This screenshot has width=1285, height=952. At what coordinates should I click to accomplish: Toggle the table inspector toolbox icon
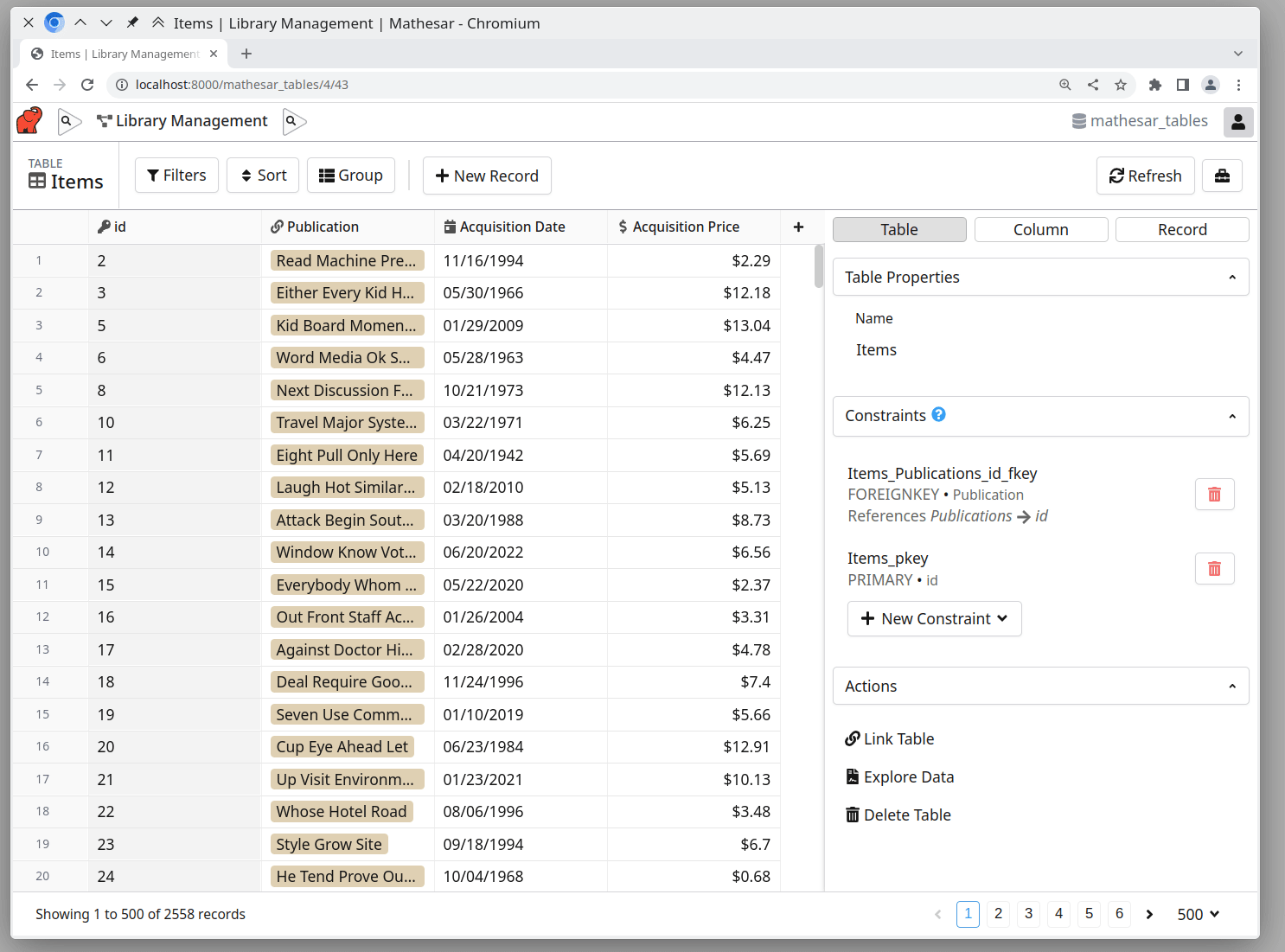pyautogui.click(x=1222, y=176)
